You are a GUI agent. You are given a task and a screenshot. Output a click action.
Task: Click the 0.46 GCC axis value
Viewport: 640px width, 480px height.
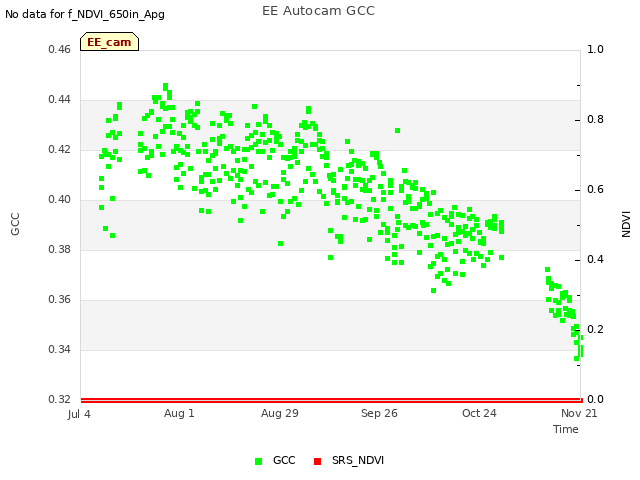click(60, 50)
